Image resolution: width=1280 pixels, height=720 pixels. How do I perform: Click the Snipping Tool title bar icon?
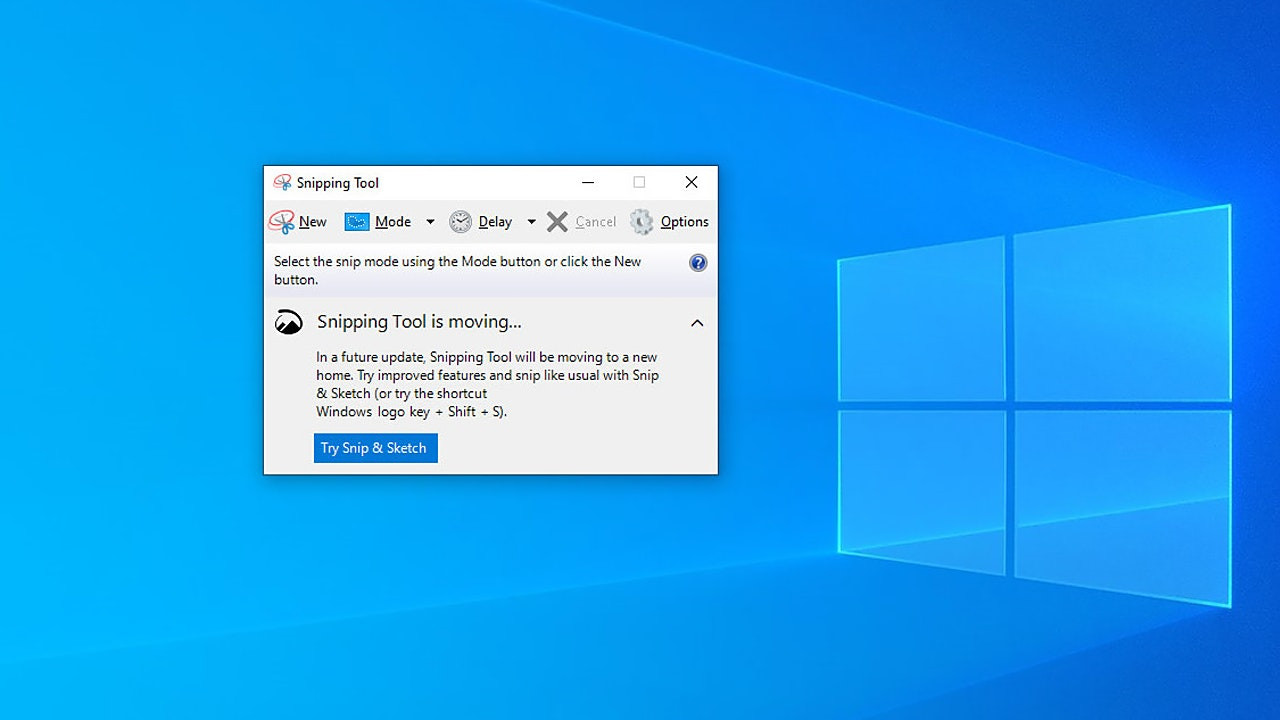[x=282, y=183]
